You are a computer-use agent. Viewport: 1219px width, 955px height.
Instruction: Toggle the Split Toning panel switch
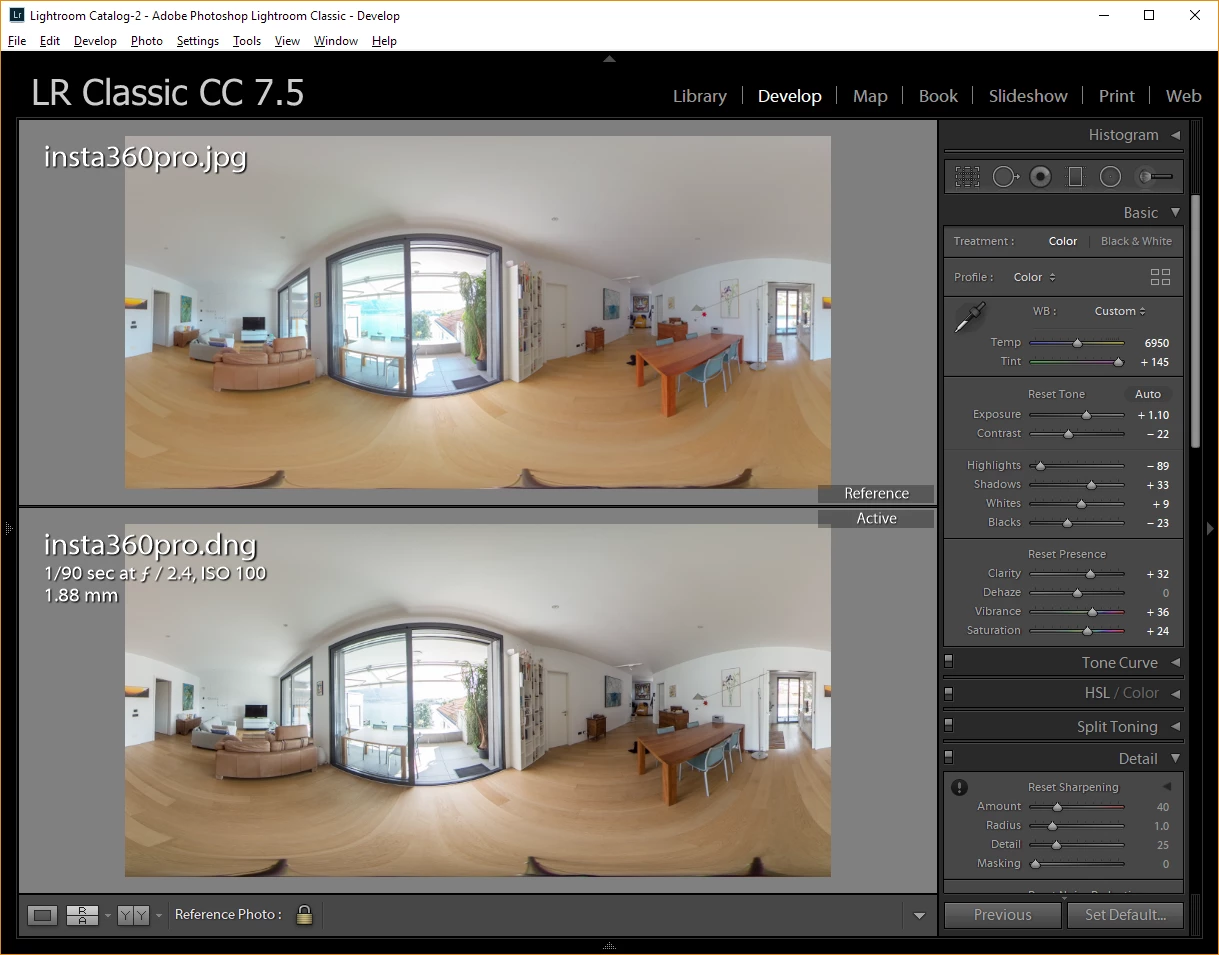949,726
